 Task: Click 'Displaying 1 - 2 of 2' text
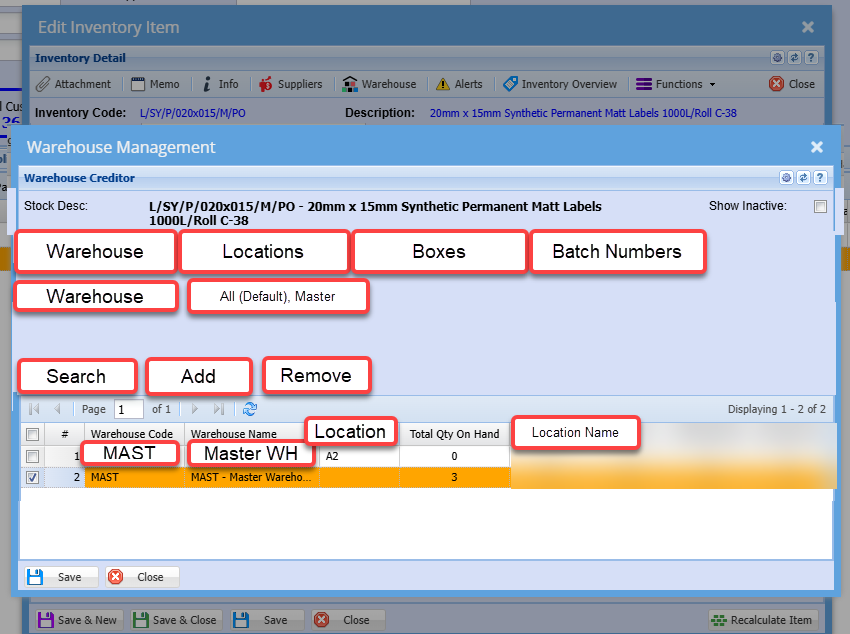[x=776, y=409]
